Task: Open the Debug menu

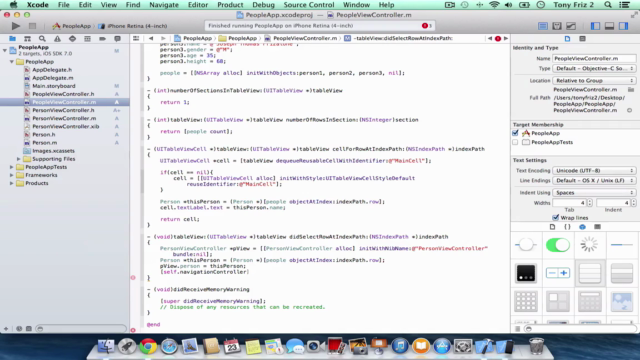Action: [263, 5]
